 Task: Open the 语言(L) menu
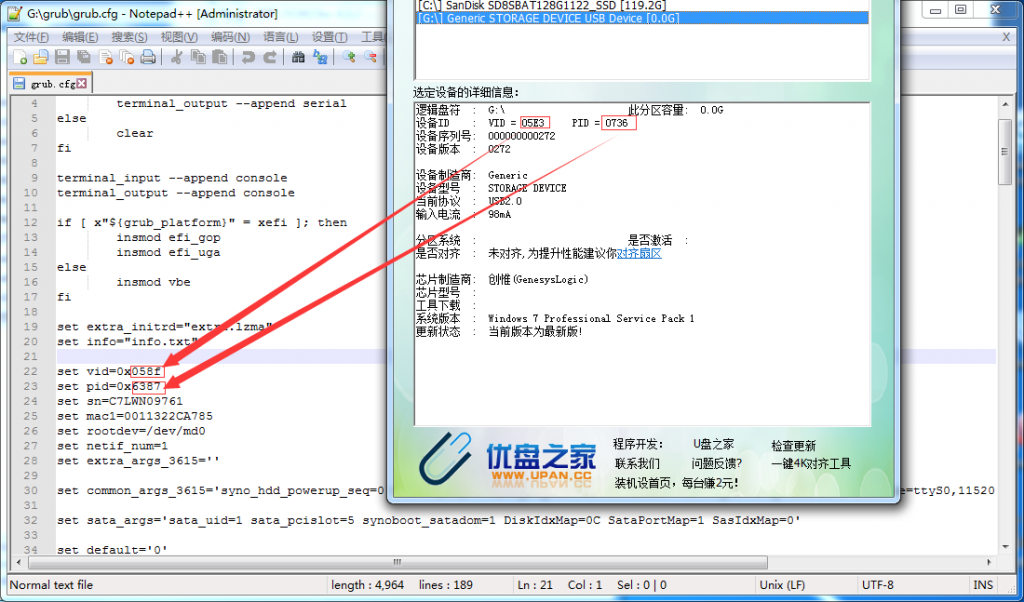[x=281, y=37]
